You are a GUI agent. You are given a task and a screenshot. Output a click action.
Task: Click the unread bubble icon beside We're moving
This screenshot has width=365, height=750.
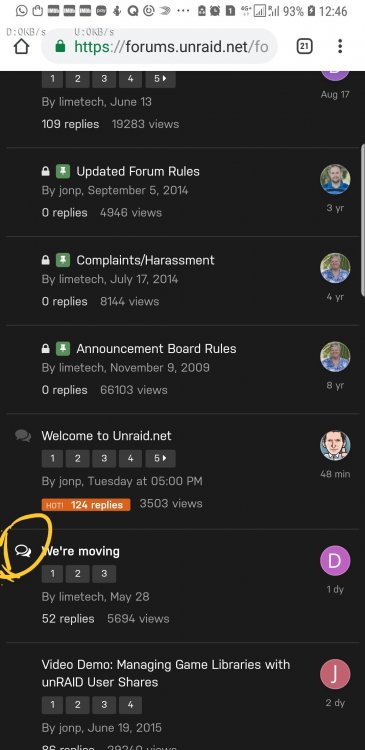23,551
